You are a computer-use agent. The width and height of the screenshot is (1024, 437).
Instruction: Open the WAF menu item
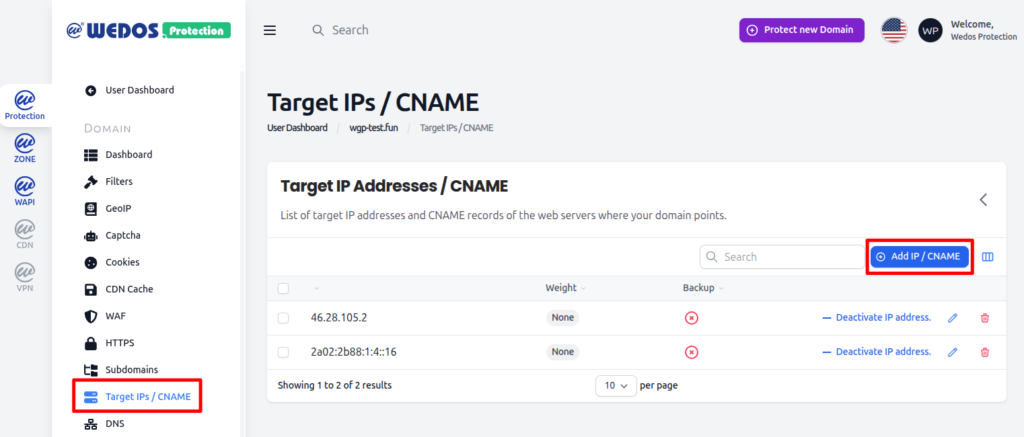[115, 316]
